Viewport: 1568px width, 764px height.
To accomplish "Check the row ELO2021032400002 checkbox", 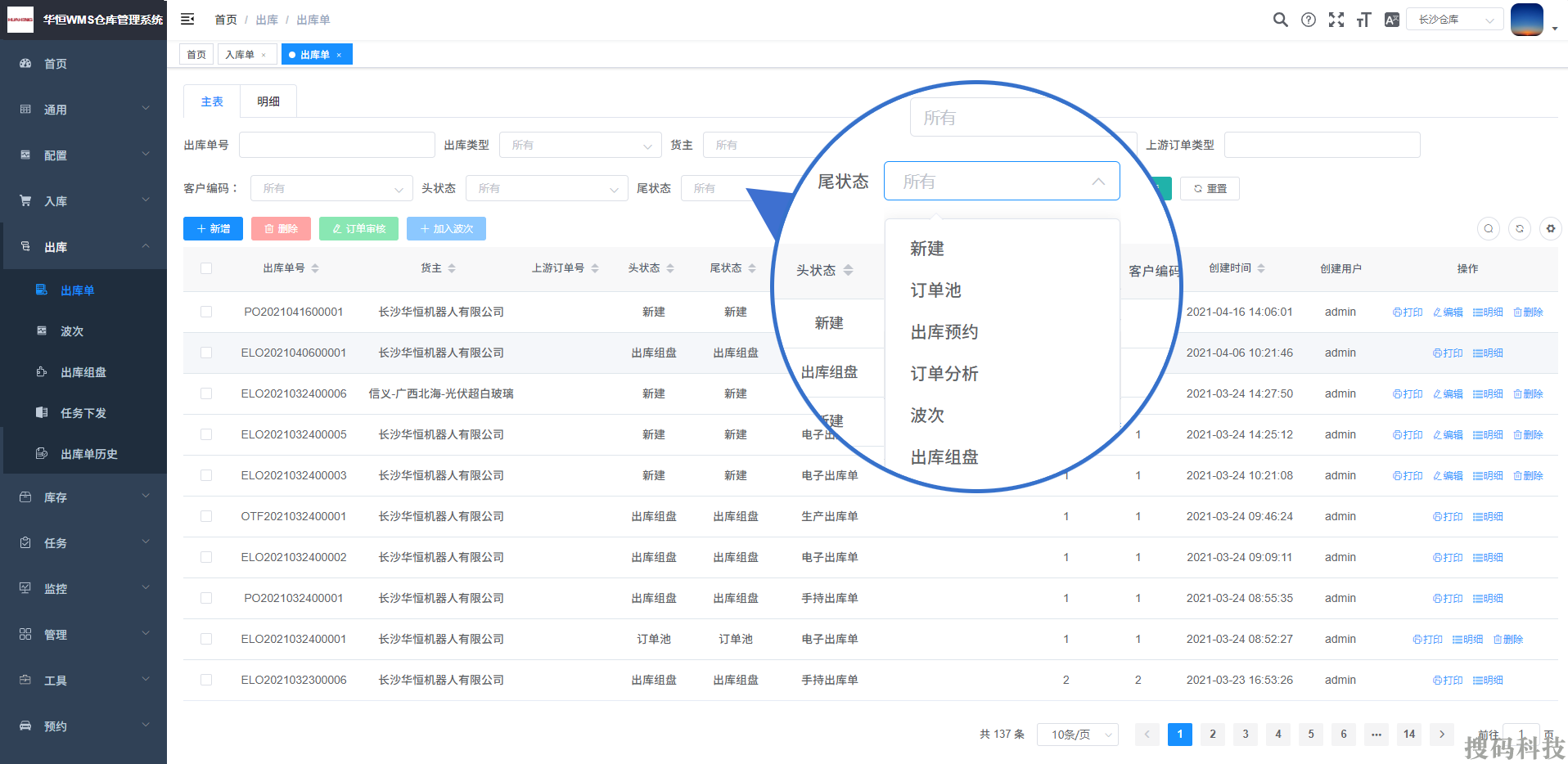I will [x=206, y=557].
